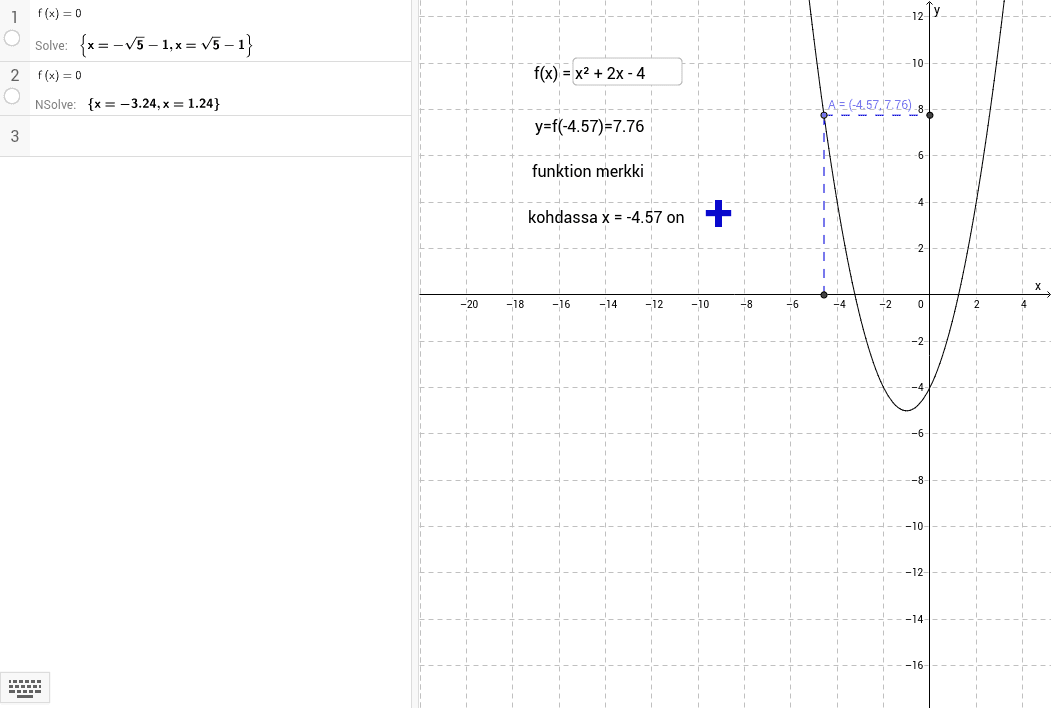
Task: Click the Solve result with square roots
Action: click(x=166, y=46)
